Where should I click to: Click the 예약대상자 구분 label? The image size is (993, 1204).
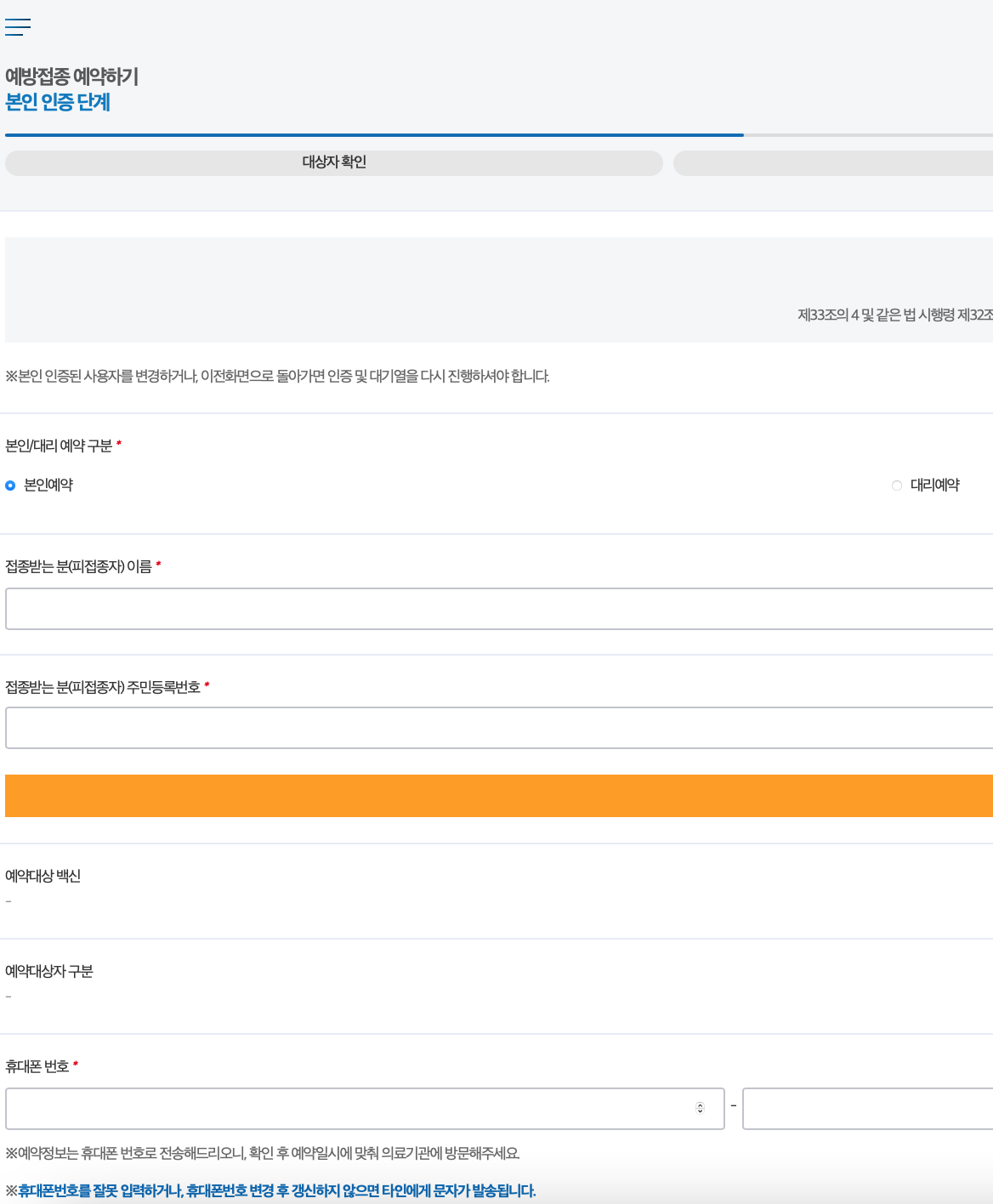tap(49, 971)
